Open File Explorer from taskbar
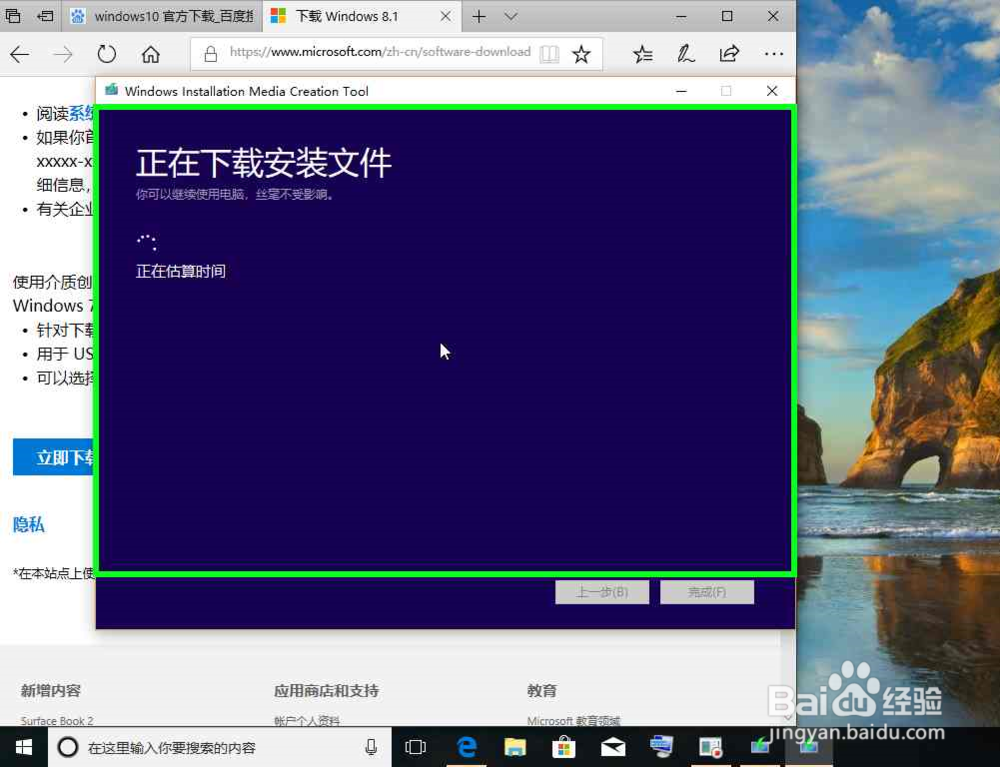This screenshot has height=767, width=1000. [515, 747]
